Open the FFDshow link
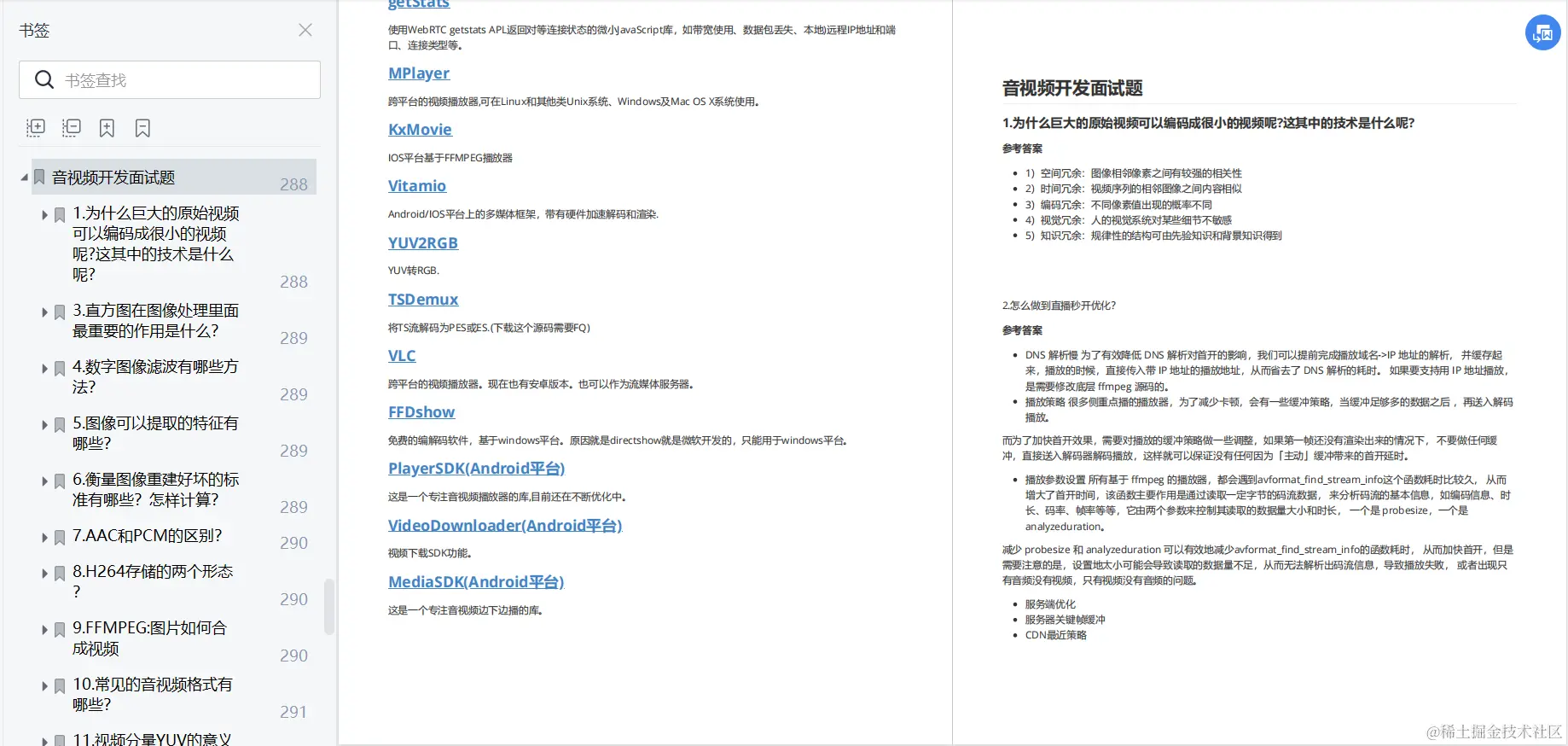Screen dimensions: 1568x746 421,412
